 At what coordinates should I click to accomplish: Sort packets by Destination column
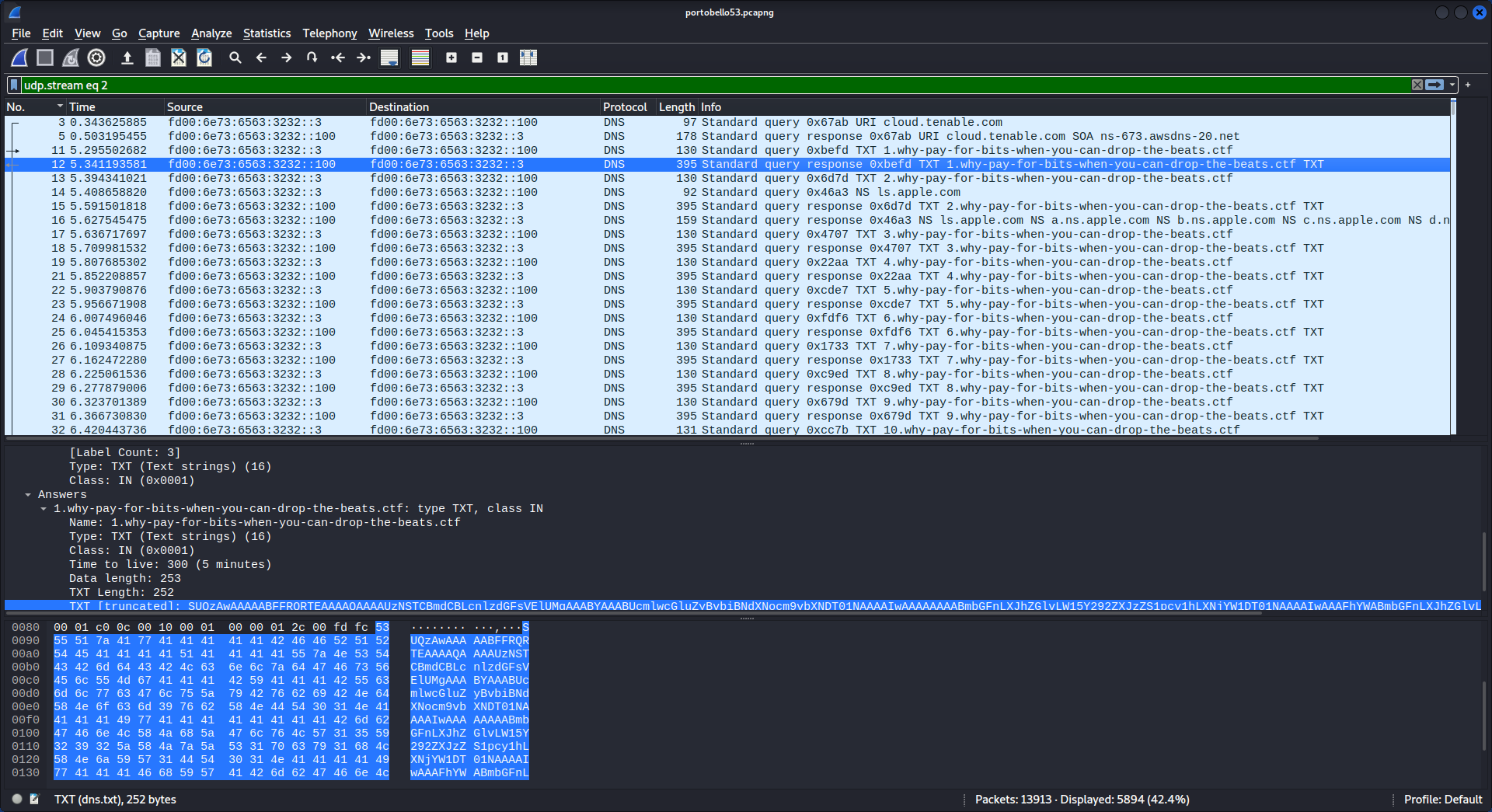(x=483, y=107)
